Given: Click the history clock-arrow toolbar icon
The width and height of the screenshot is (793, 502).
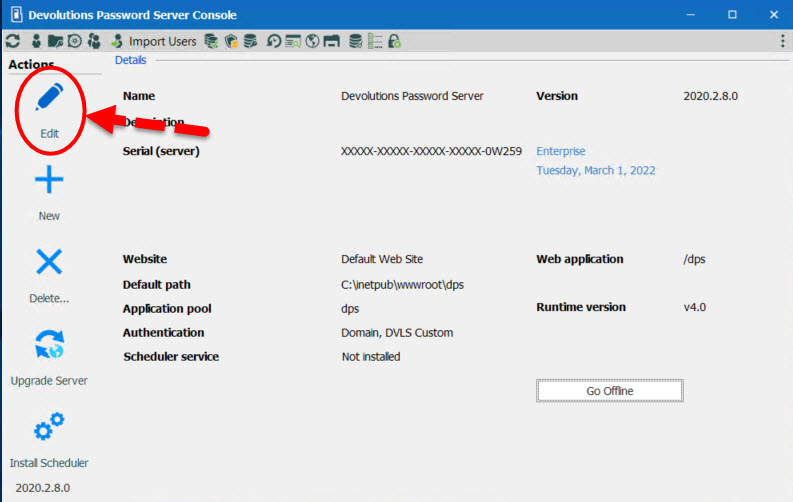Looking at the screenshot, I should click(x=273, y=41).
